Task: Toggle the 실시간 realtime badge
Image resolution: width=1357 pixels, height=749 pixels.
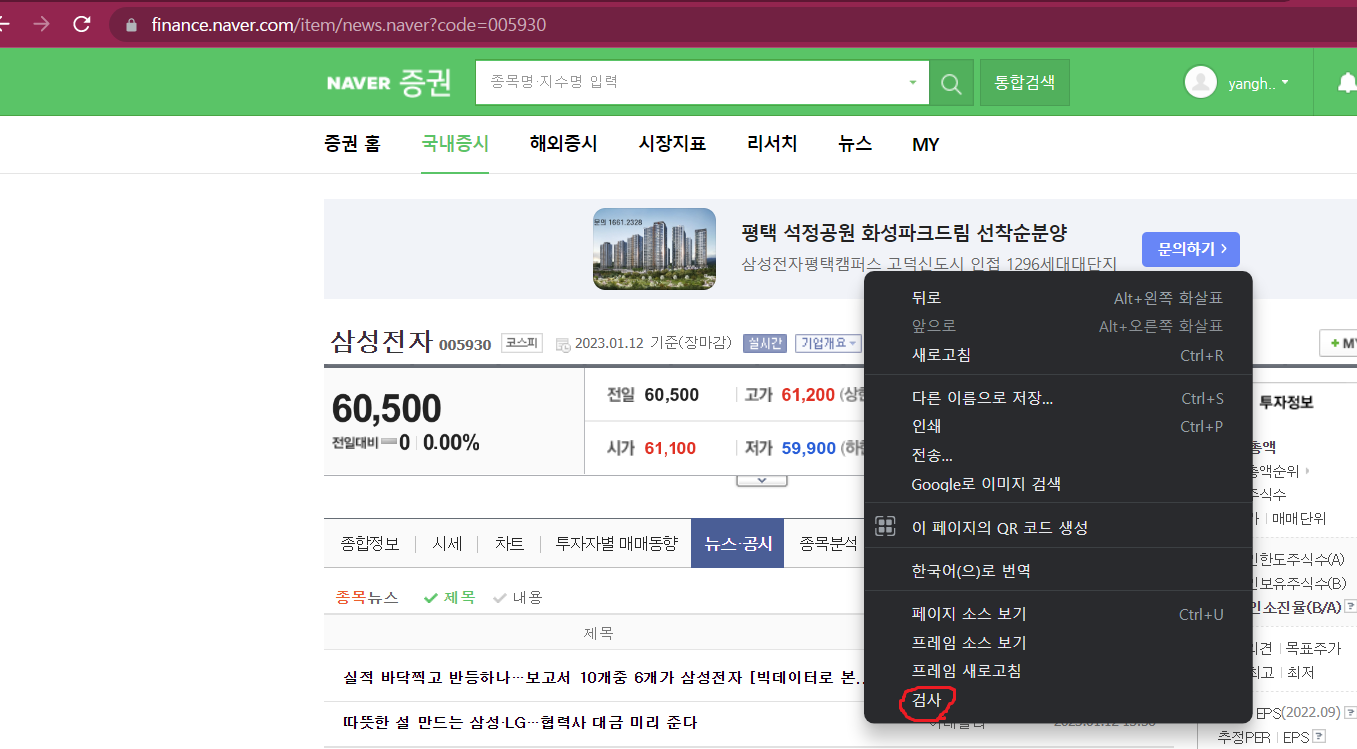Action: point(765,344)
